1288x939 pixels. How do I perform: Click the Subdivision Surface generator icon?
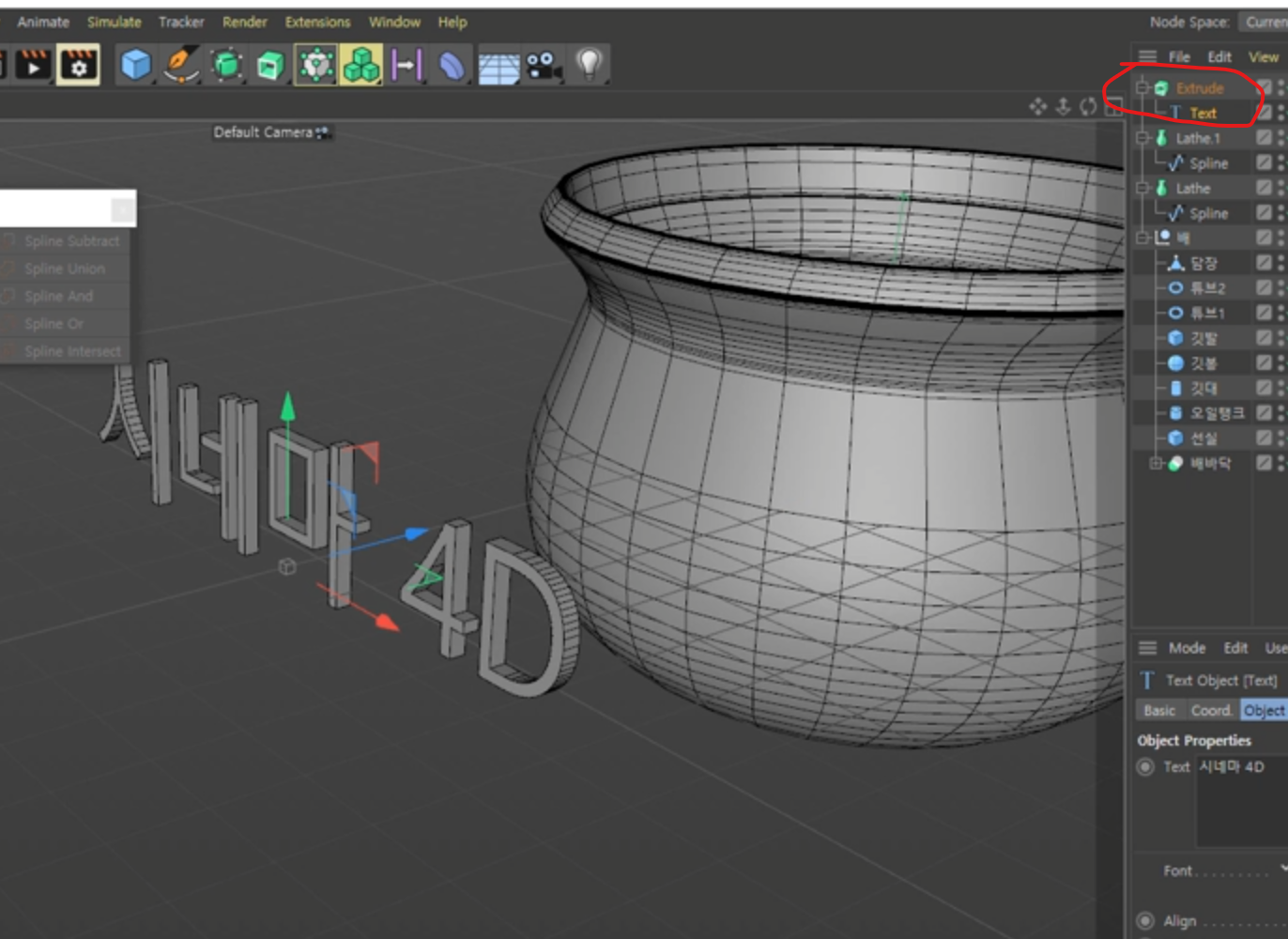coord(226,65)
